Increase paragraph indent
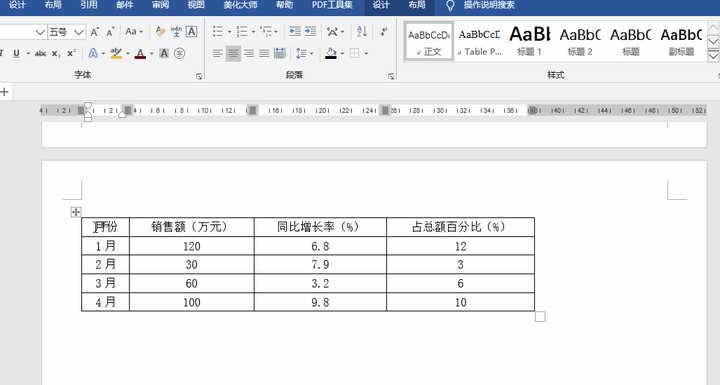The image size is (720, 385). 311,32
